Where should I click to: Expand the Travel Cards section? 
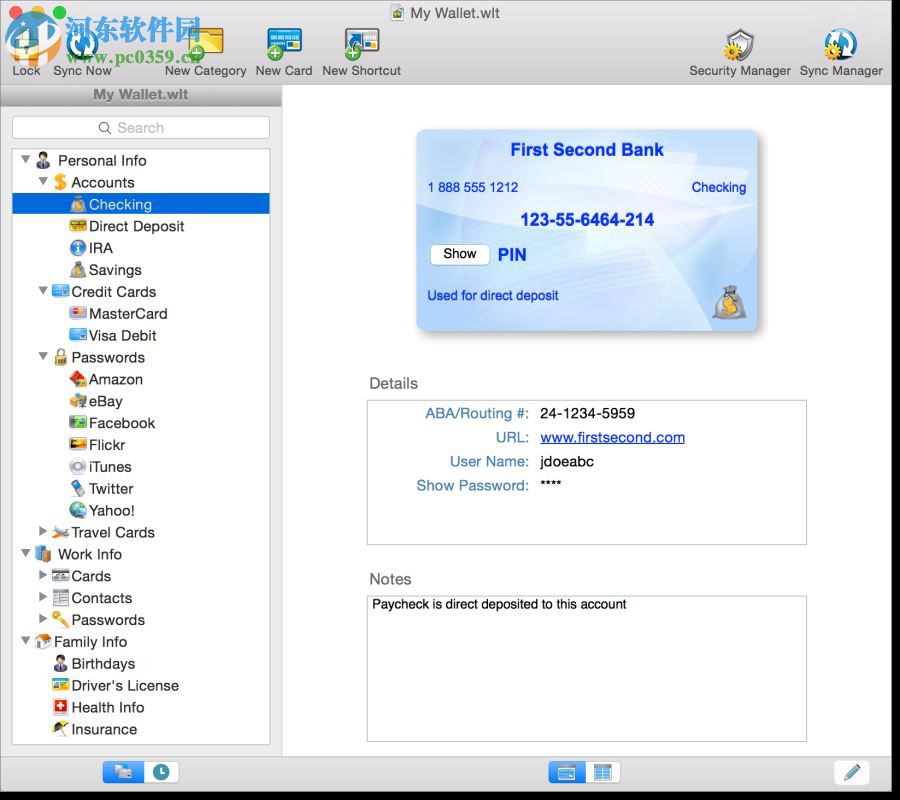[x=43, y=532]
